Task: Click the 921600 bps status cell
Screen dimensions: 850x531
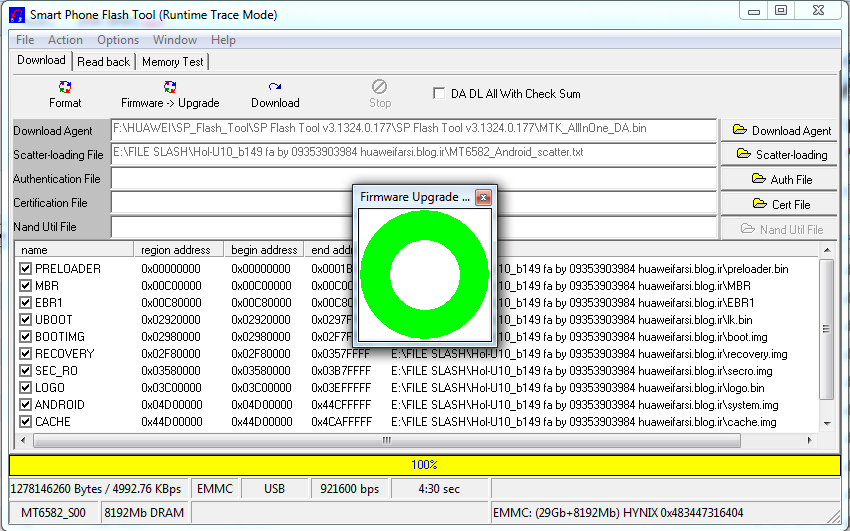Action: coord(349,489)
